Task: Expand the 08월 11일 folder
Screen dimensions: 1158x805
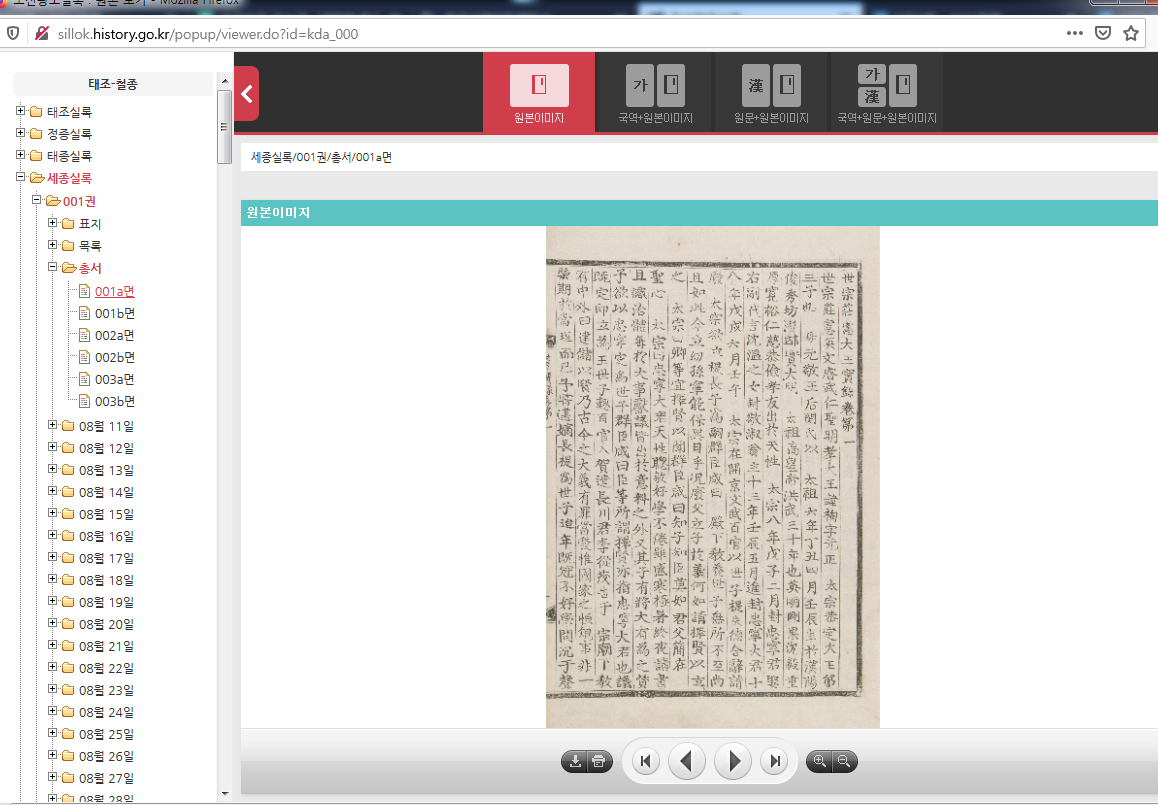Action: coord(53,426)
